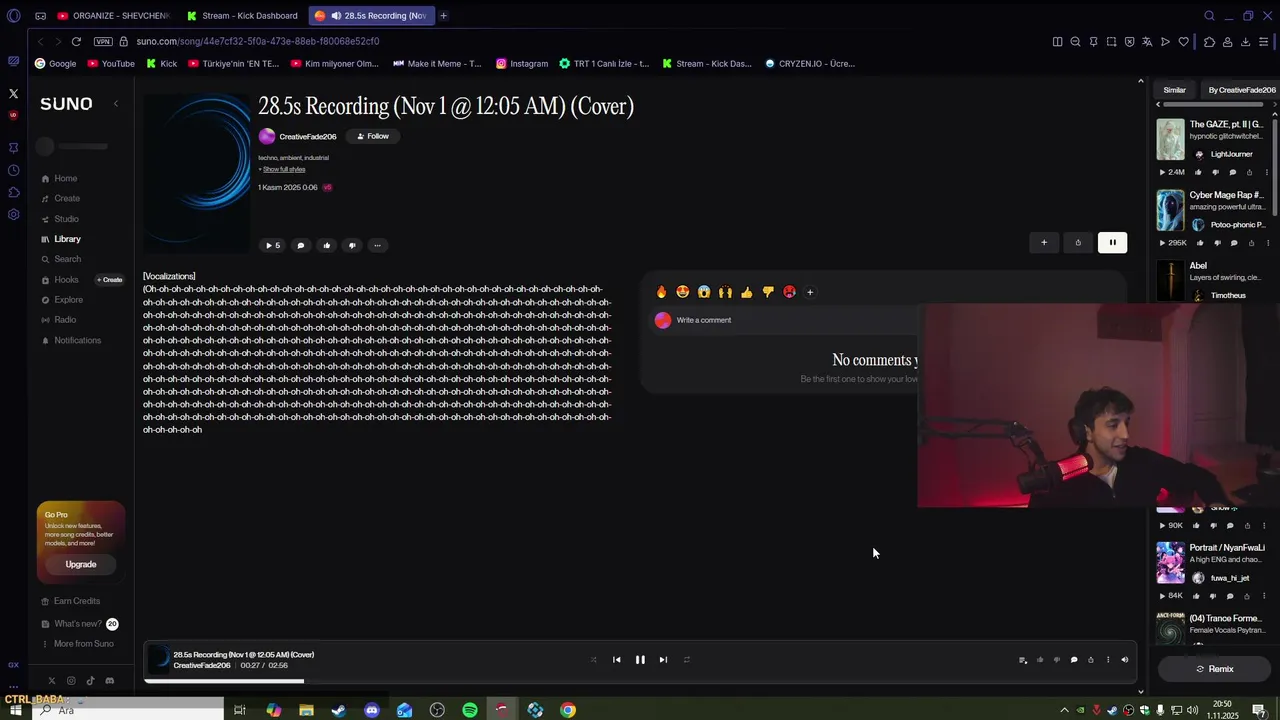Screen dimensions: 1280x720
Task: React with the thumbs-down emoji
Action: coord(768,292)
